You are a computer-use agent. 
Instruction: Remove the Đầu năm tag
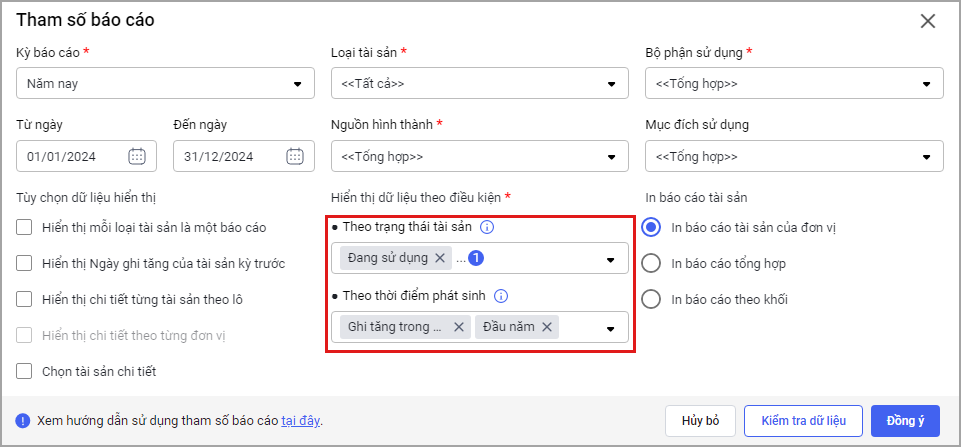547,327
